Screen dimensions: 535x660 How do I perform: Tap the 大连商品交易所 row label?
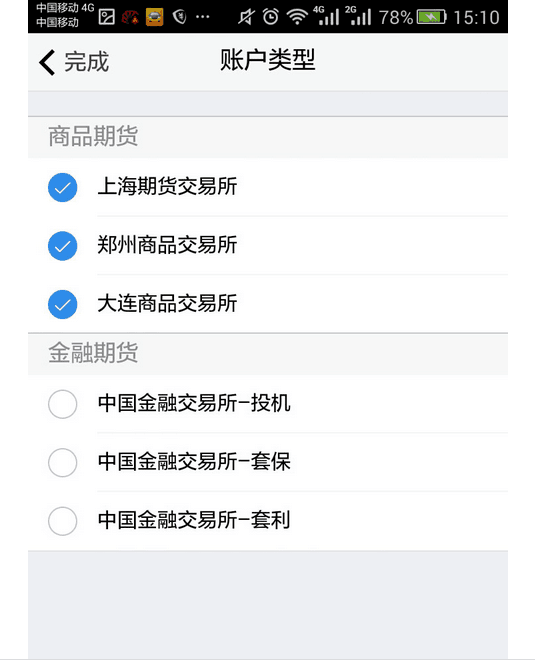[168, 303]
